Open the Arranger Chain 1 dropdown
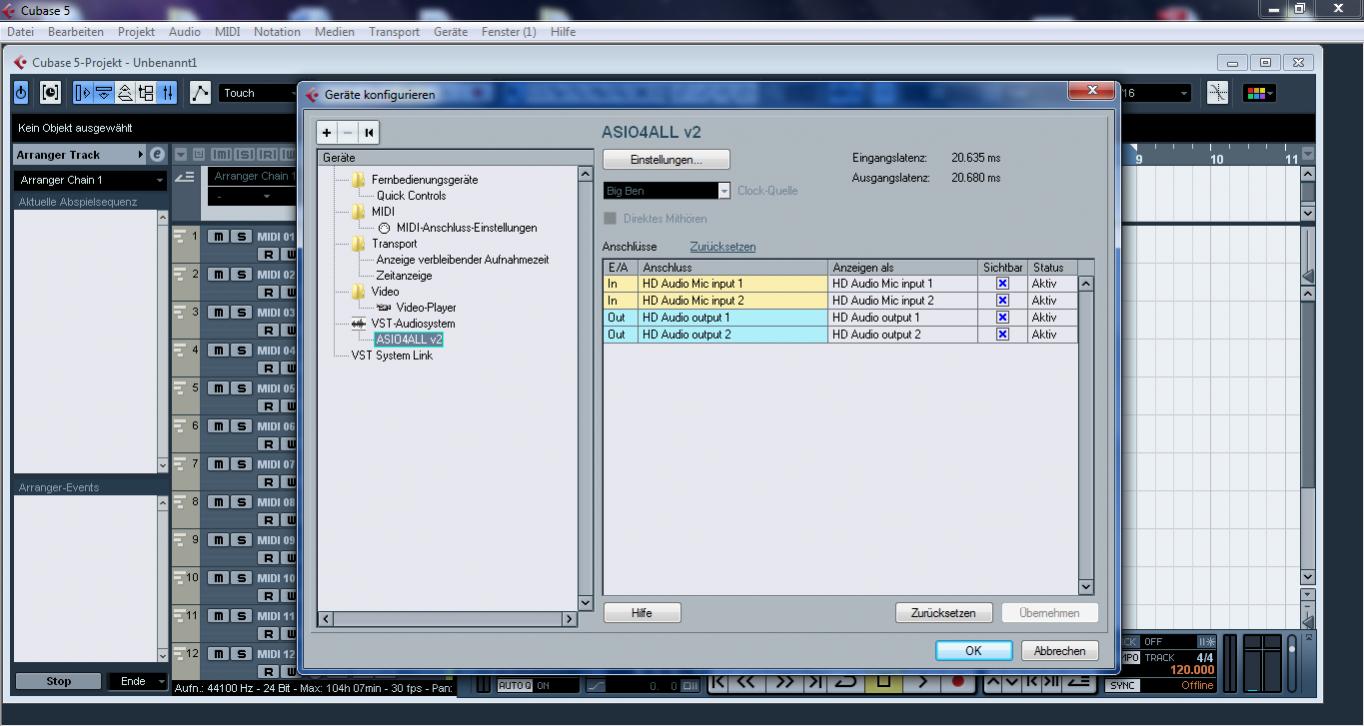The height and width of the screenshot is (726, 1364). [90, 180]
